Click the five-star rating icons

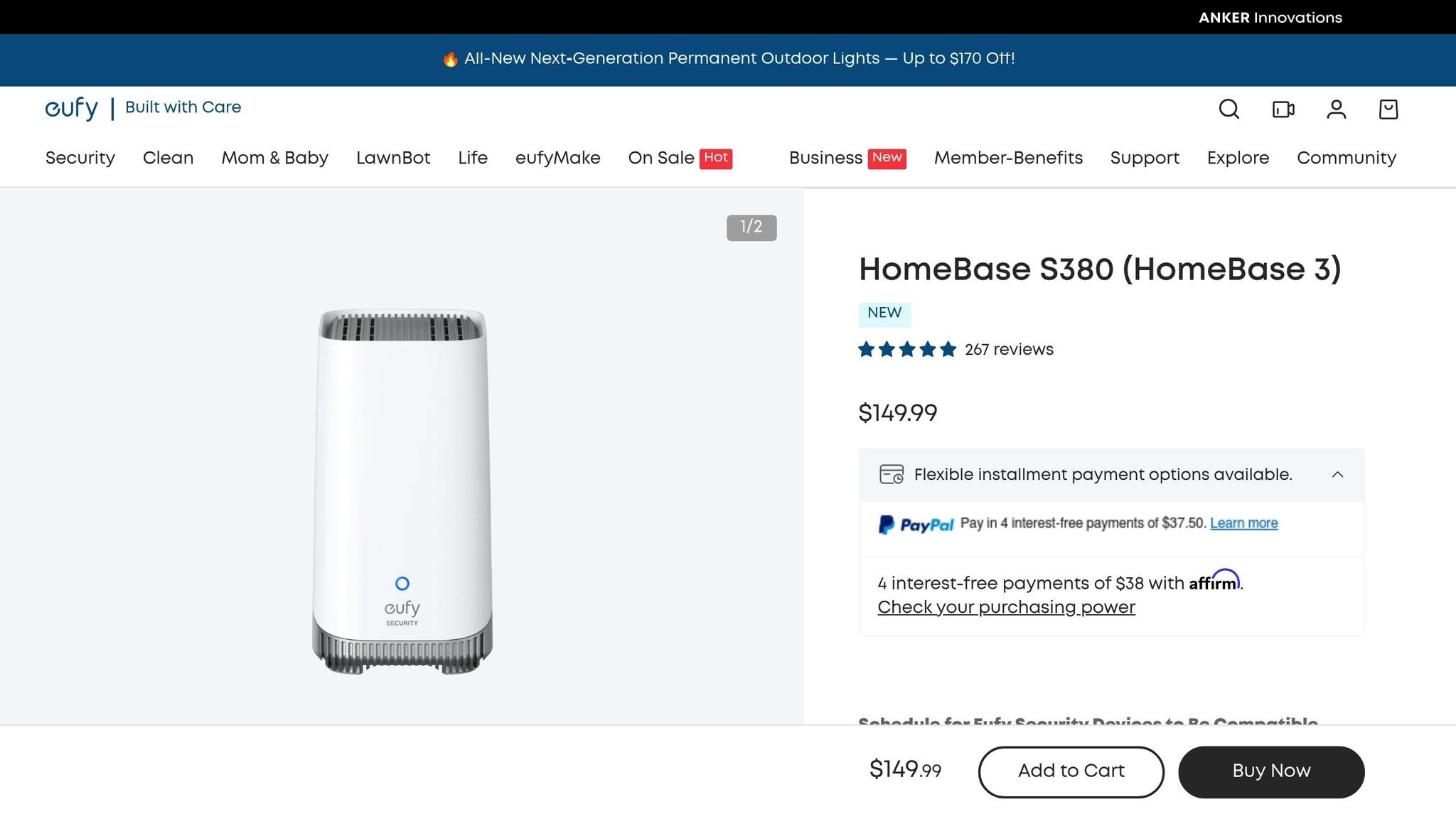coord(906,350)
